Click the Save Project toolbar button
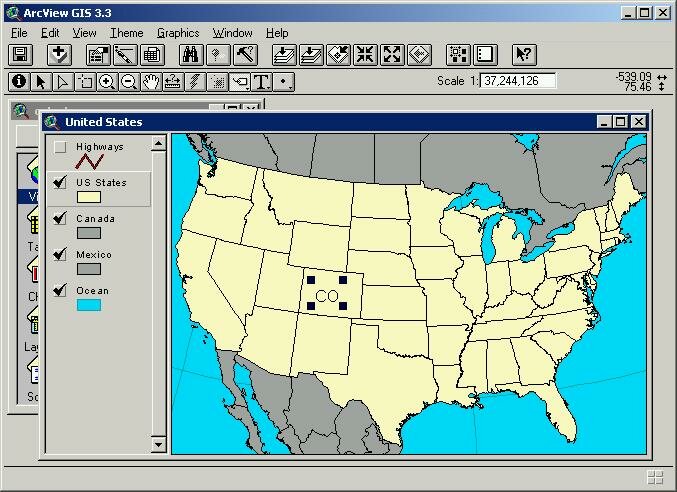The image size is (677, 492). 20,55
